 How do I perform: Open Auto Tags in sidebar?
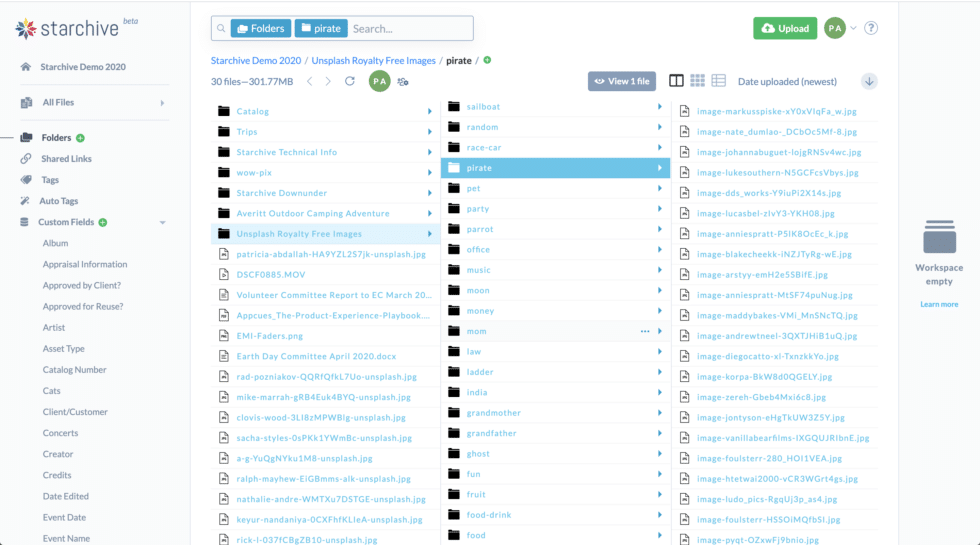click(59, 201)
